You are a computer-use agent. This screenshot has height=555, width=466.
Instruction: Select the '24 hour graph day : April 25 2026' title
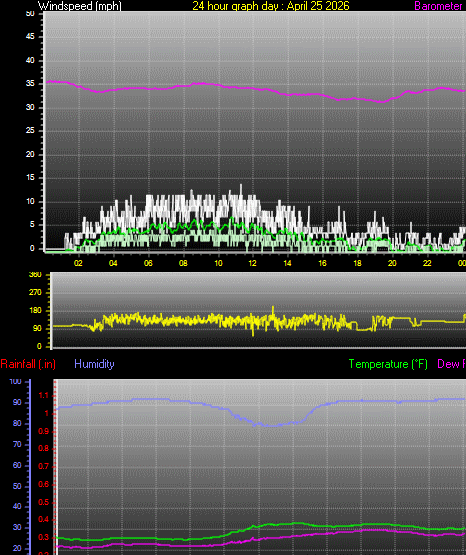pyautogui.click(x=271, y=6)
